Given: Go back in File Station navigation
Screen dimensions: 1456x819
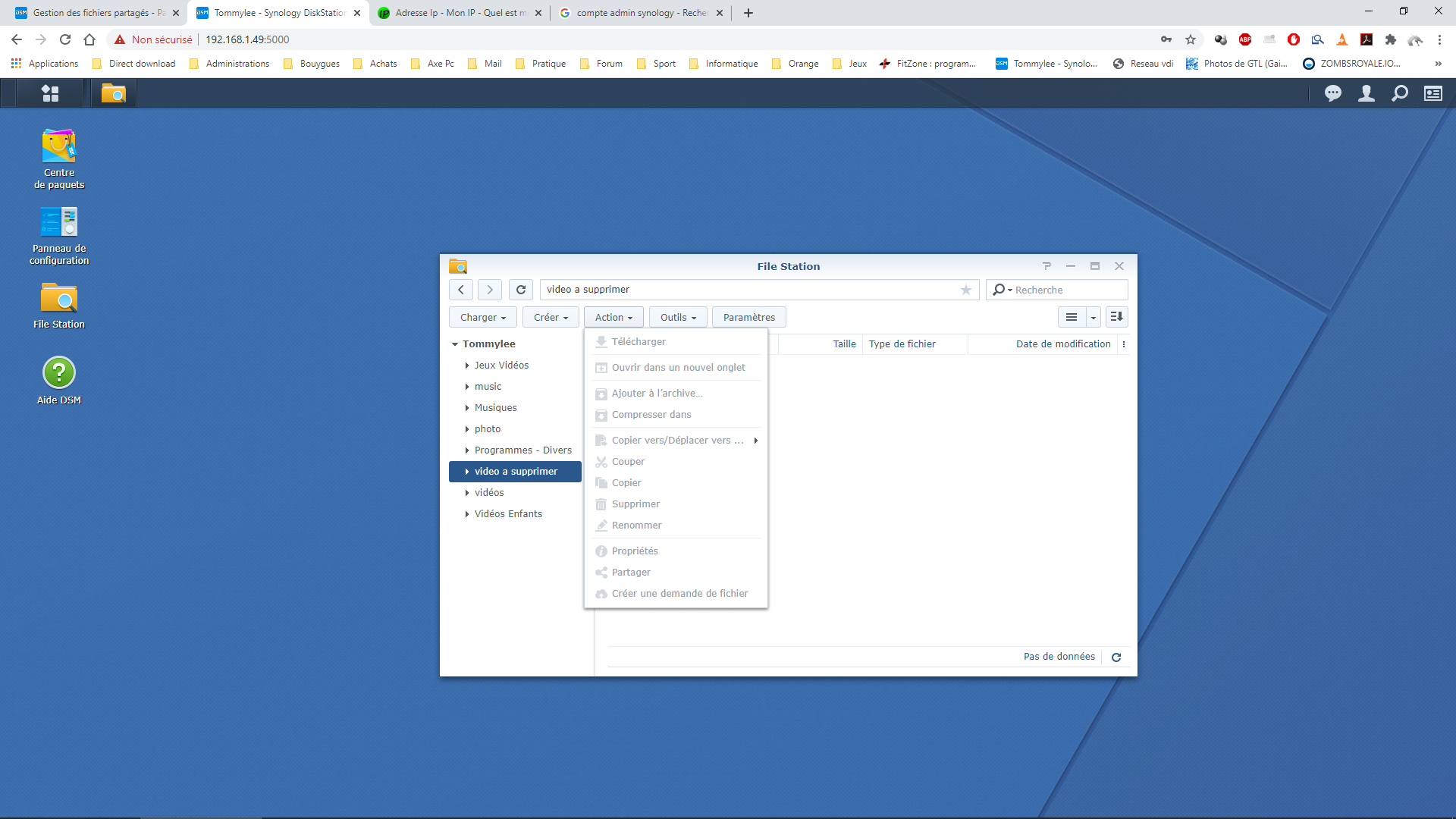Looking at the screenshot, I should point(461,290).
